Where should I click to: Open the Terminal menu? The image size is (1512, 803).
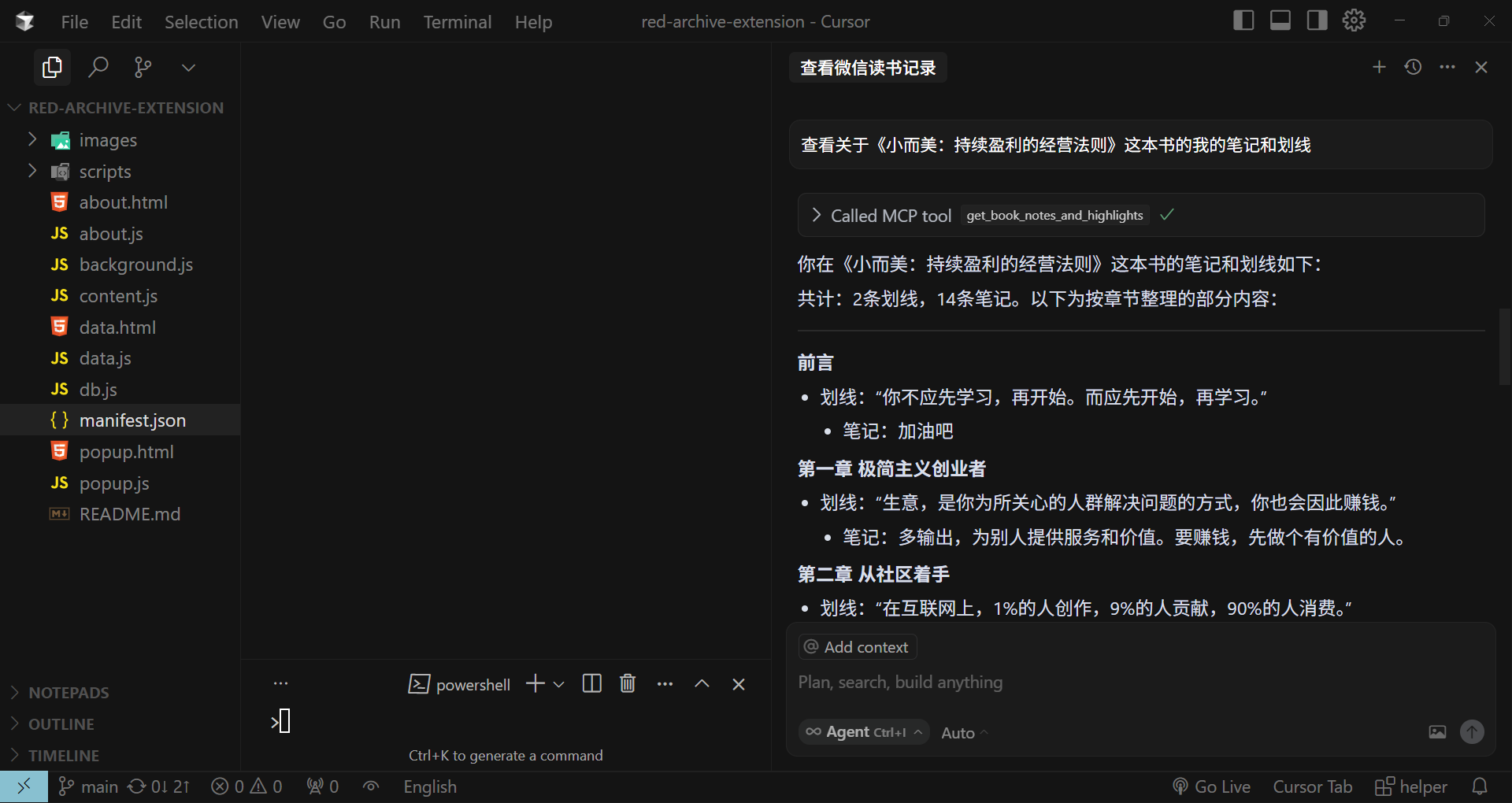click(458, 22)
